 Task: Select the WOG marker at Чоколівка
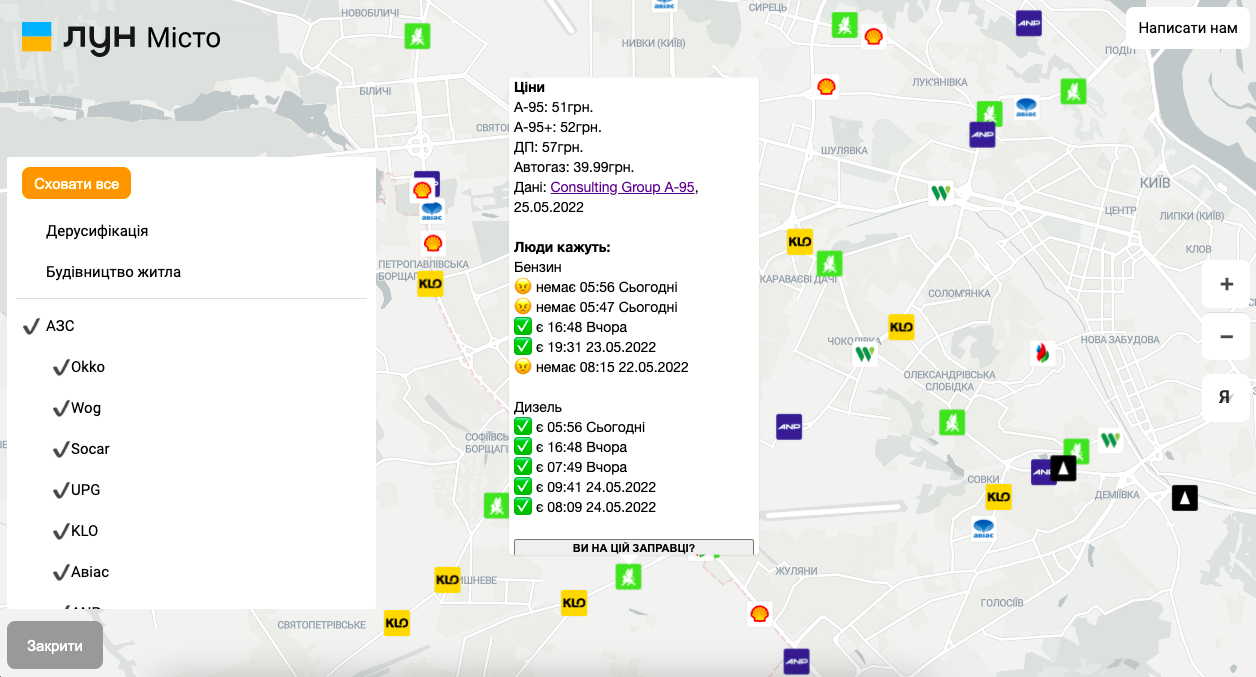pyautogui.click(x=865, y=354)
